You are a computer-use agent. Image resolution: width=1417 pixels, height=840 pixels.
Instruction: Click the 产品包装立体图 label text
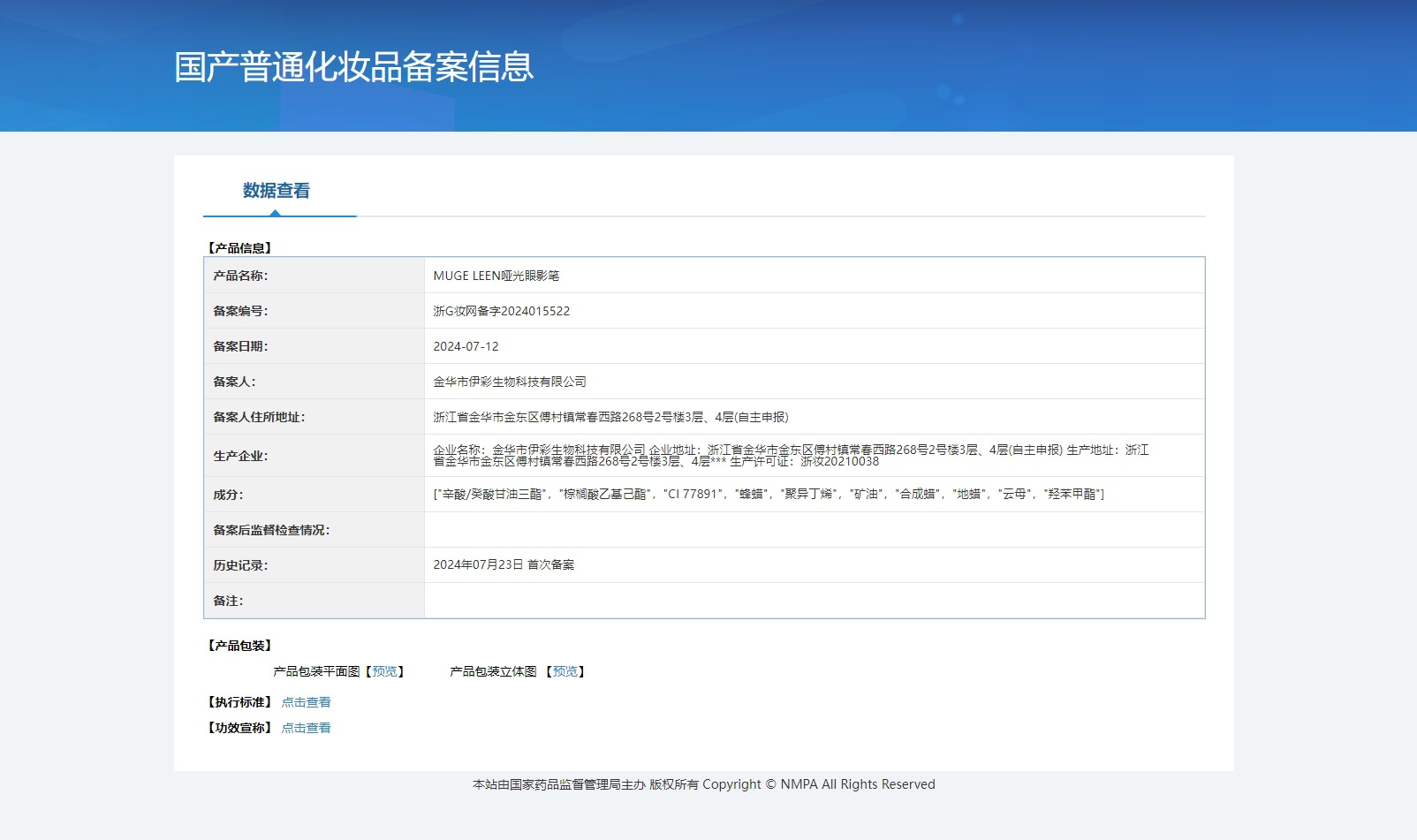(493, 671)
